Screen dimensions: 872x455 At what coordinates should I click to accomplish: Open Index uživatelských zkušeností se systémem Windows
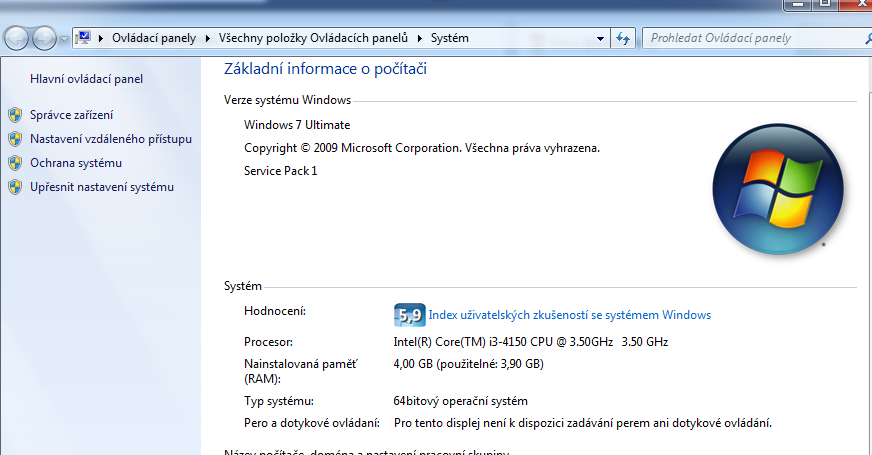click(569, 315)
